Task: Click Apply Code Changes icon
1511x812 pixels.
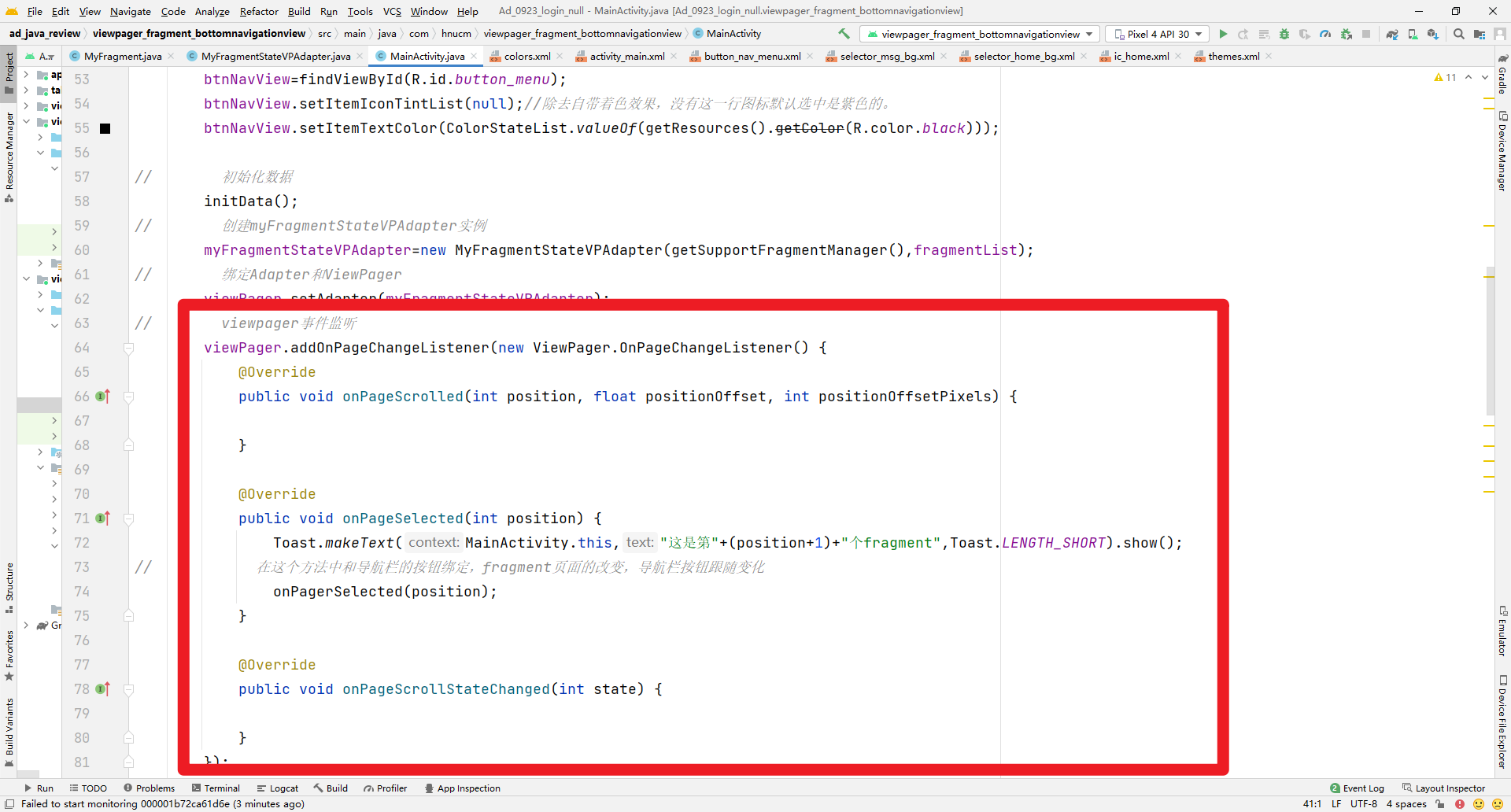Action: pos(1264,34)
